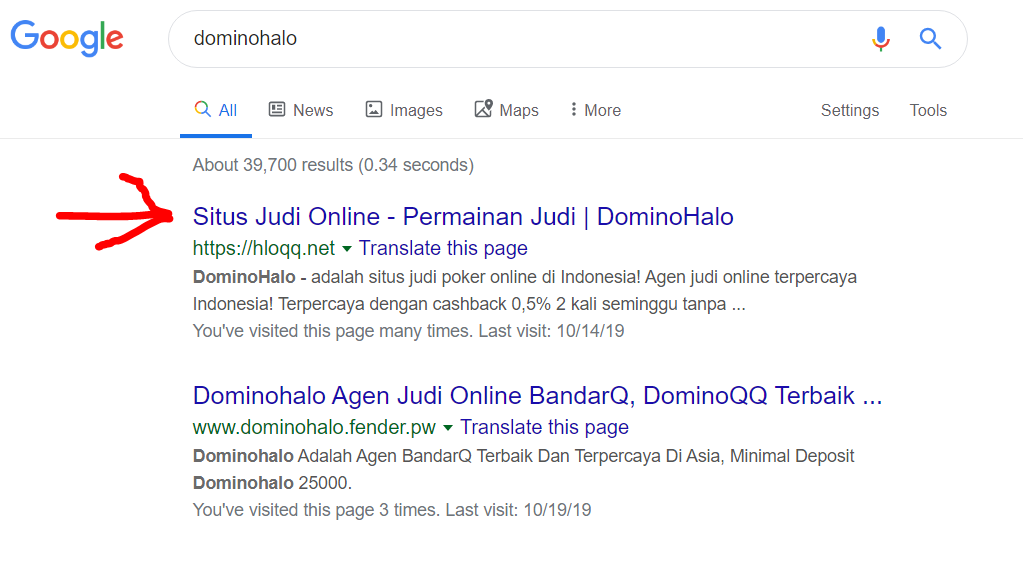Click Translate this page for dominohalo.fender.pw result

(x=544, y=427)
